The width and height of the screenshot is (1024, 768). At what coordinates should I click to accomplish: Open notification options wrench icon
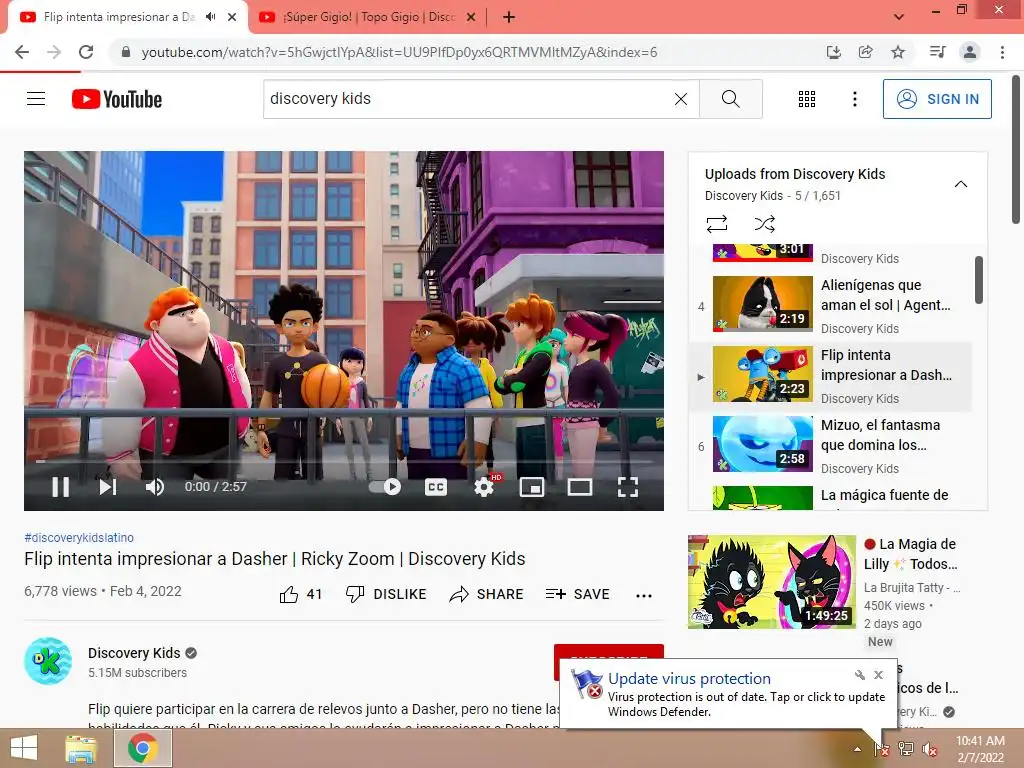coord(859,675)
